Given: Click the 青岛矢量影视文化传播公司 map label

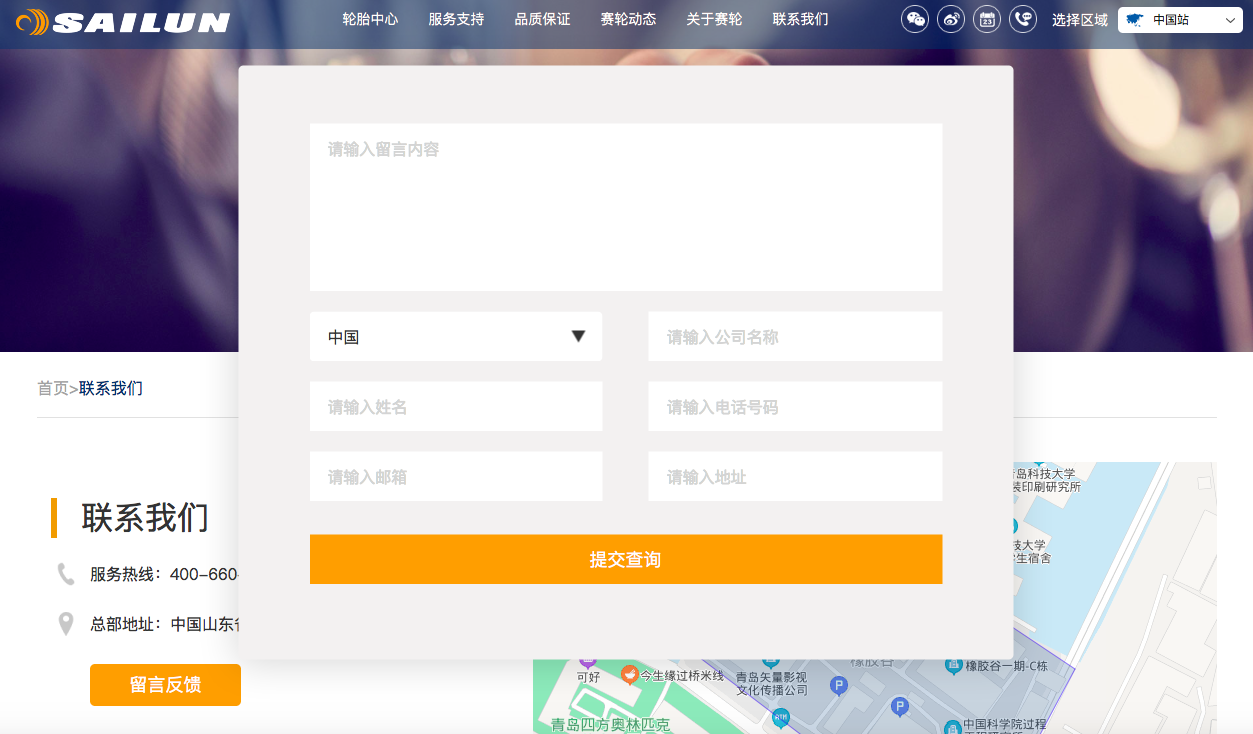Looking at the screenshot, I should point(771,684).
